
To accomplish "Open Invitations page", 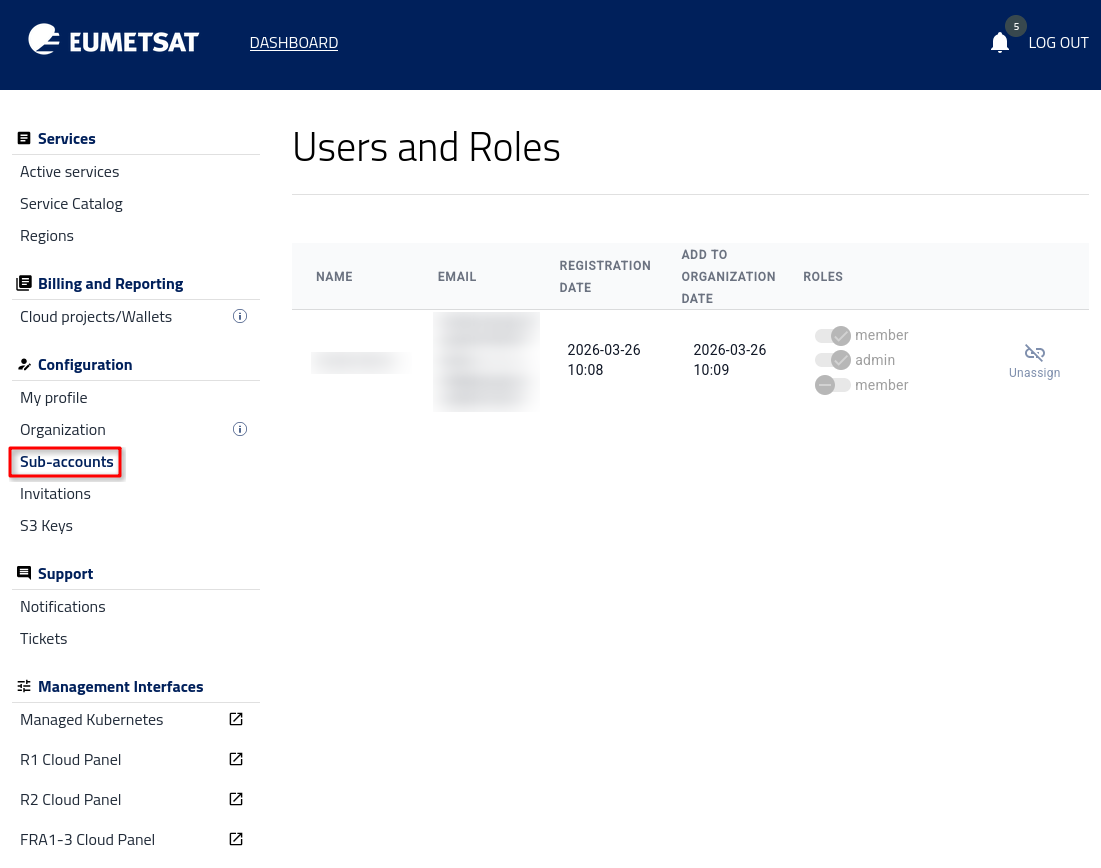I will point(55,494).
